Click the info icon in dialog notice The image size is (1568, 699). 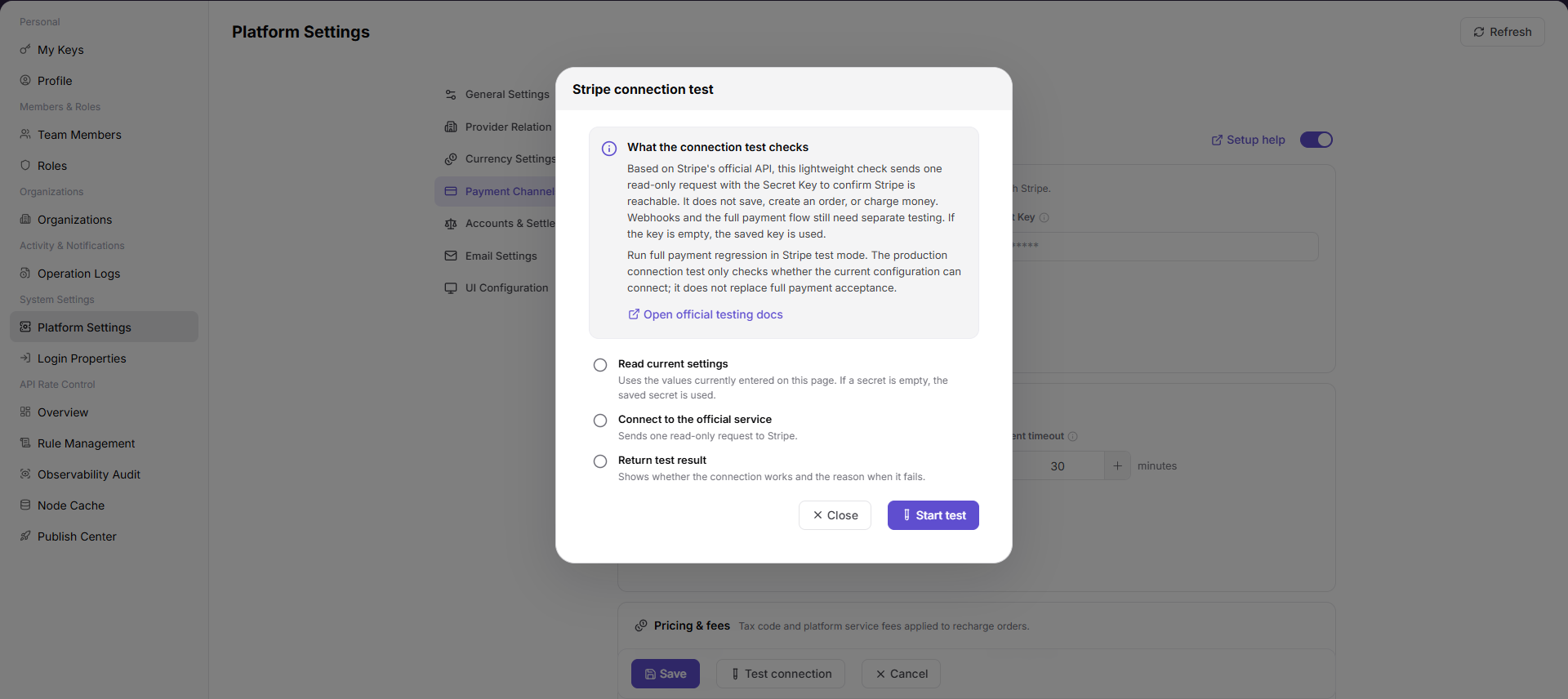pyautogui.click(x=609, y=149)
